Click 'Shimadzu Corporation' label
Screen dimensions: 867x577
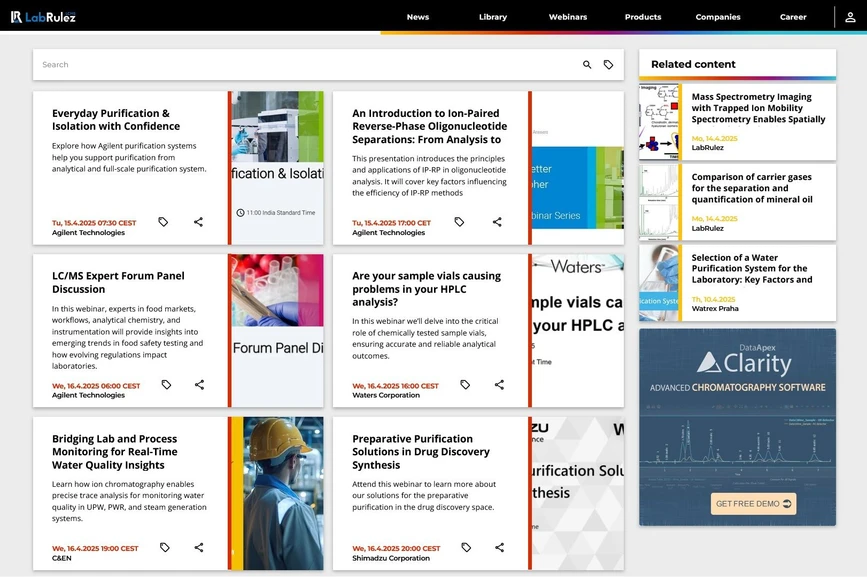click(x=391, y=558)
